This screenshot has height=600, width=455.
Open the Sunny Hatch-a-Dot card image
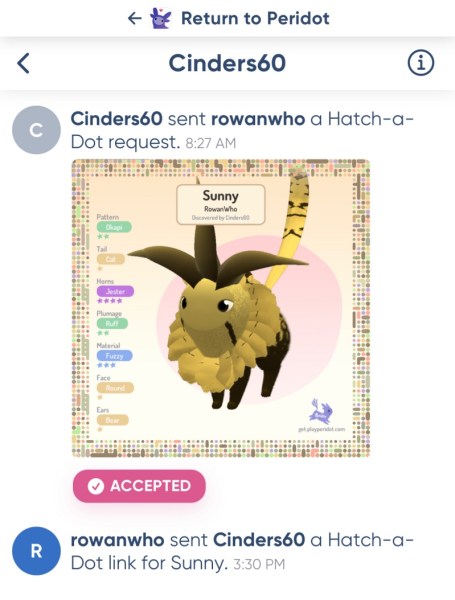(x=221, y=308)
